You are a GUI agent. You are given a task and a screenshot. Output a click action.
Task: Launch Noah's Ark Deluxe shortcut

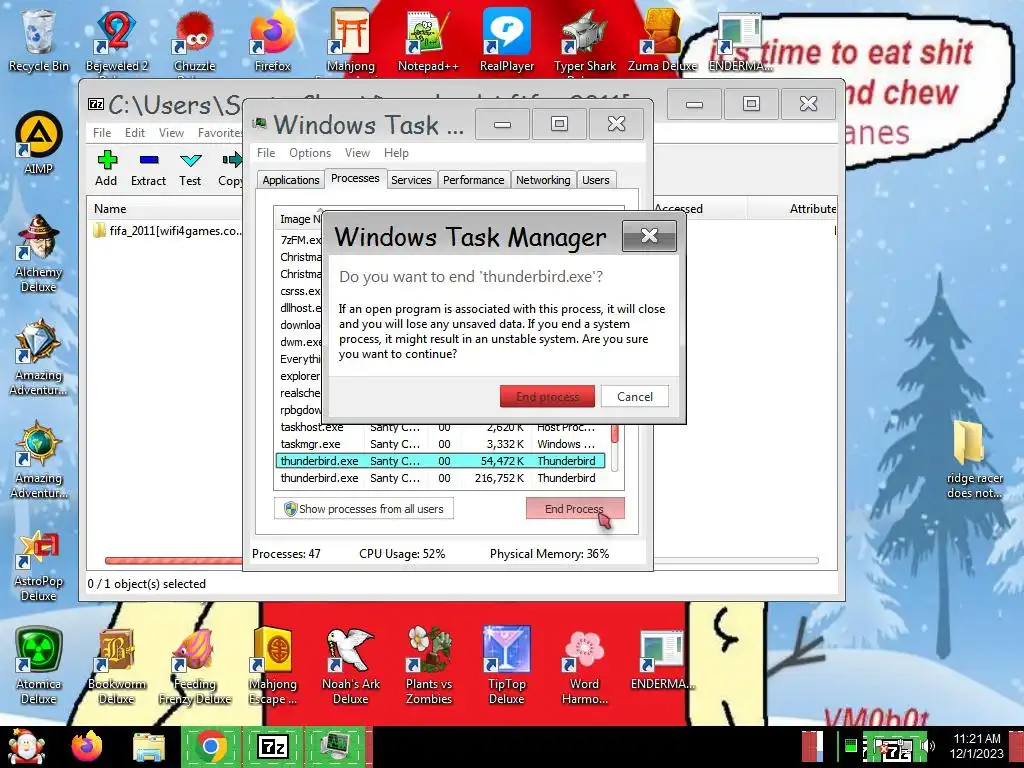point(351,666)
